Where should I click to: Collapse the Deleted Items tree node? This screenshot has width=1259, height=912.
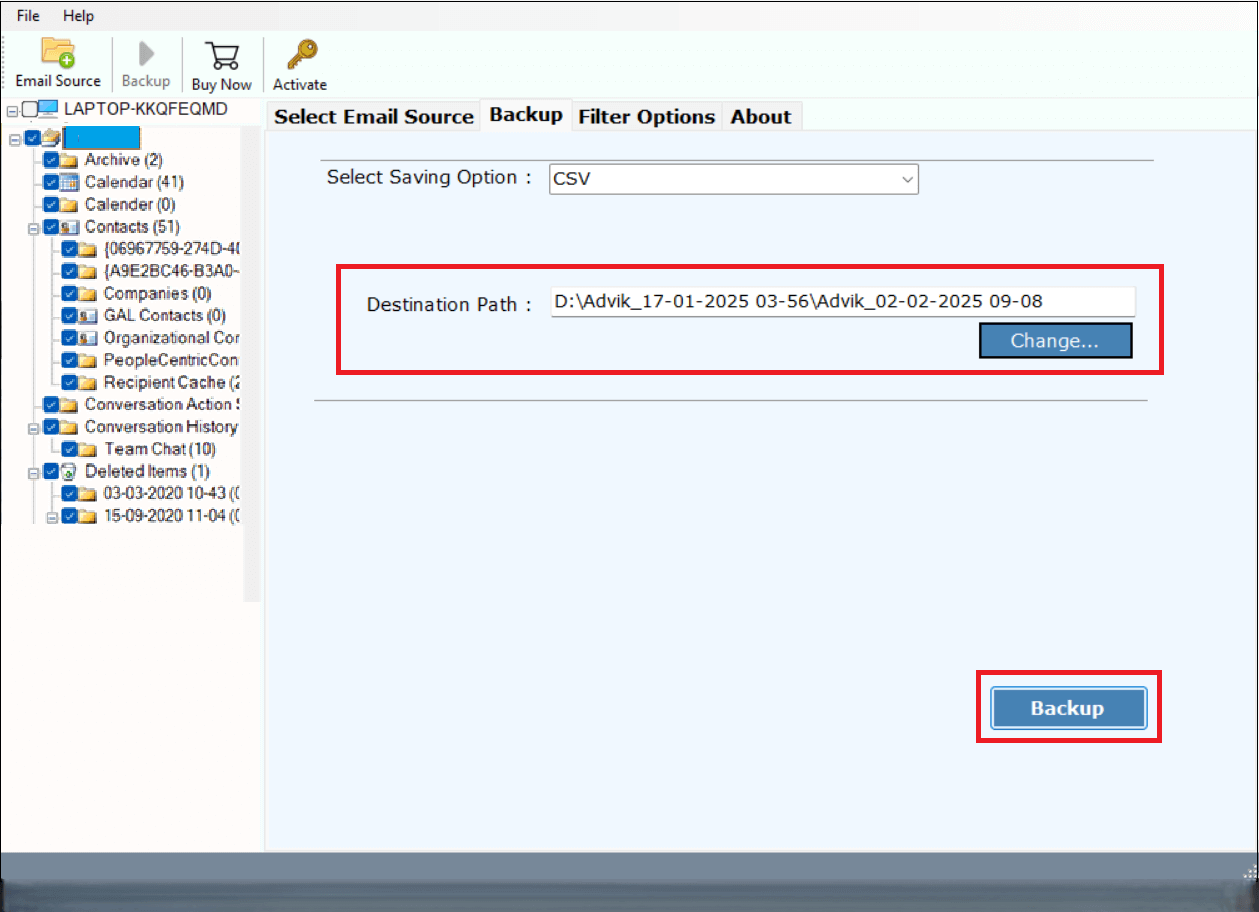click(34, 472)
